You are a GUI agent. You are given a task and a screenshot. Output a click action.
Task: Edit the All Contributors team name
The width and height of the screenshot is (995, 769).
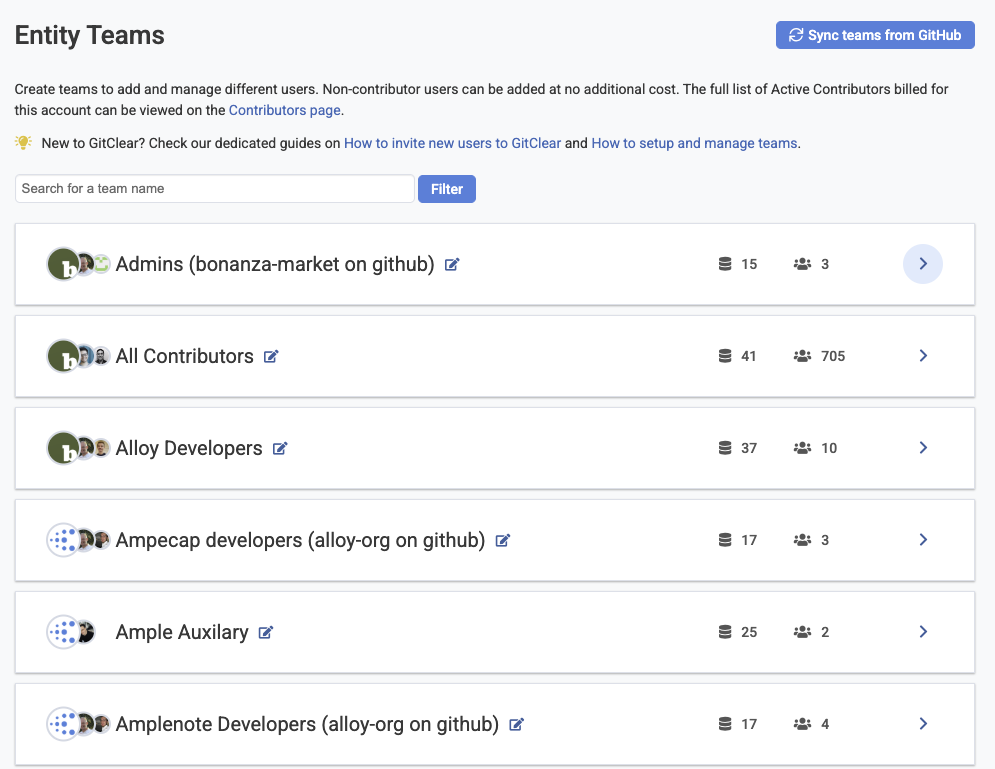click(x=271, y=357)
